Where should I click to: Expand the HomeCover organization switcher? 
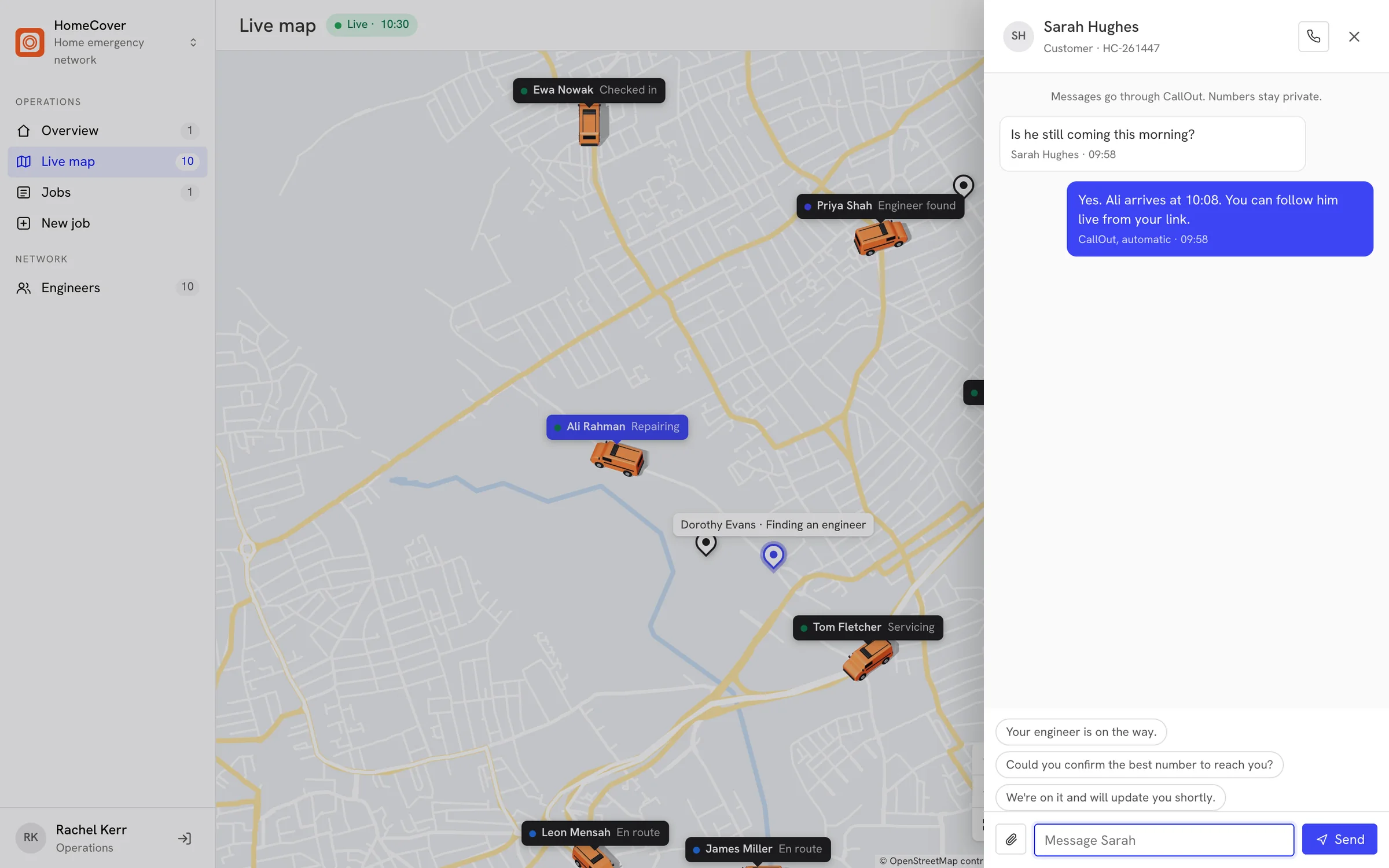193,42
